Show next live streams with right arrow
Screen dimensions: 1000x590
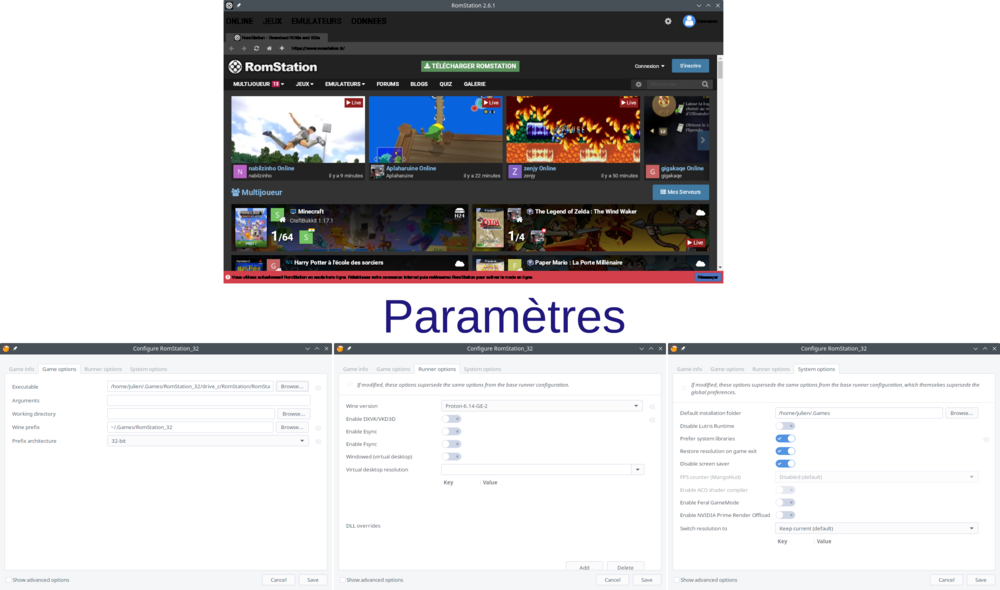(x=703, y=140)
